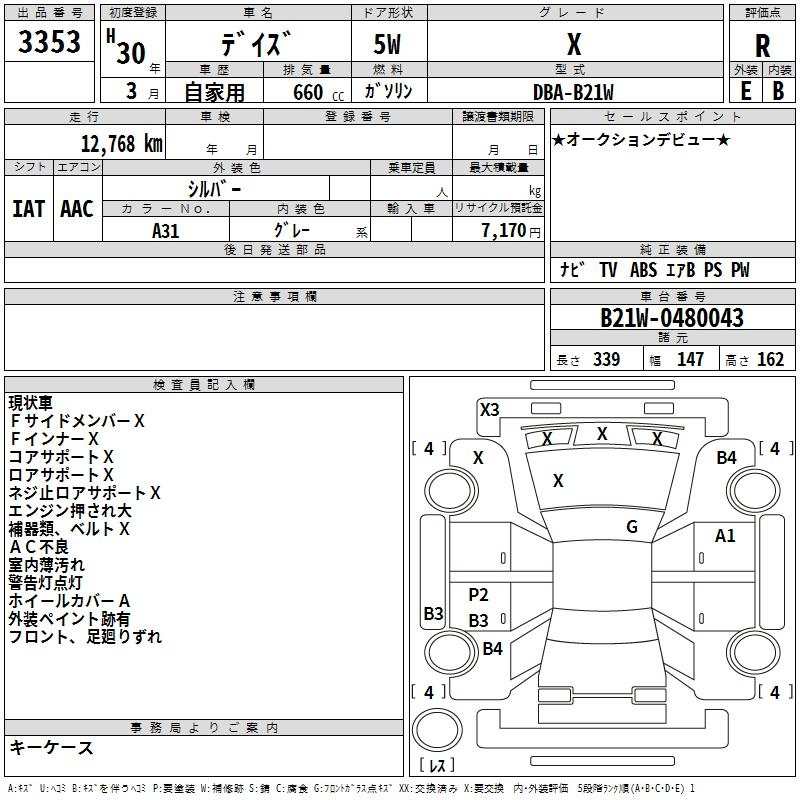Click the model code DBA-B21W
Viewport: 800px width, 800px height.
click(574, 92)
